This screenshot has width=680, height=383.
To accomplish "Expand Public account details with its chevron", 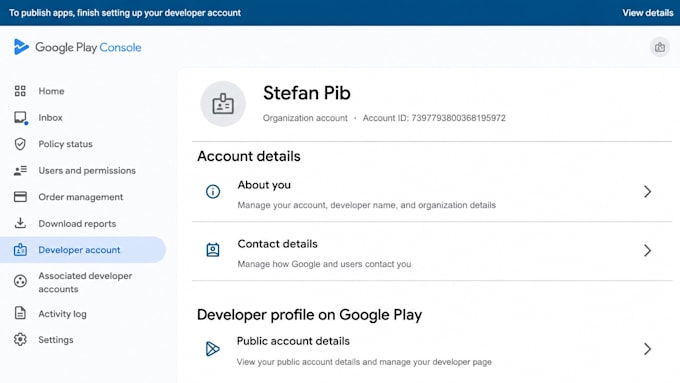I will point(647,349).
